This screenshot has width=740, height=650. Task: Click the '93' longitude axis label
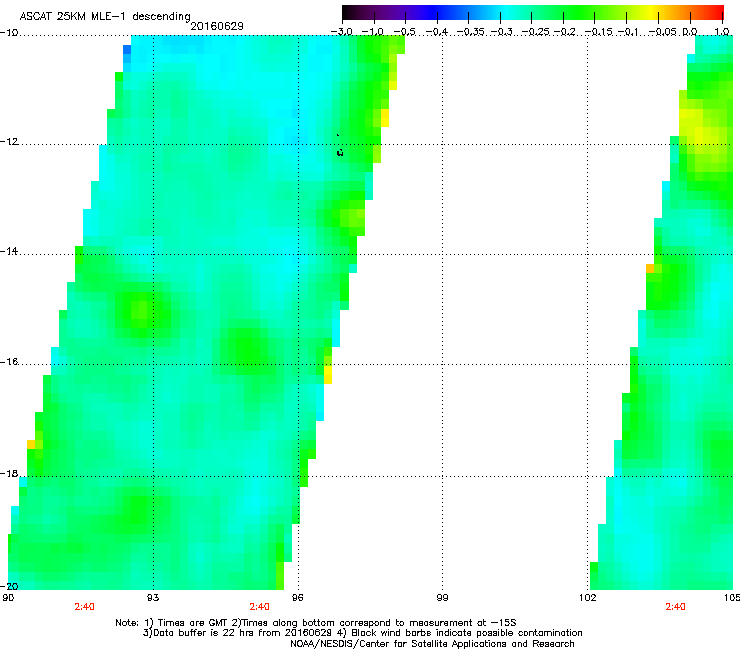coord(153,598)
